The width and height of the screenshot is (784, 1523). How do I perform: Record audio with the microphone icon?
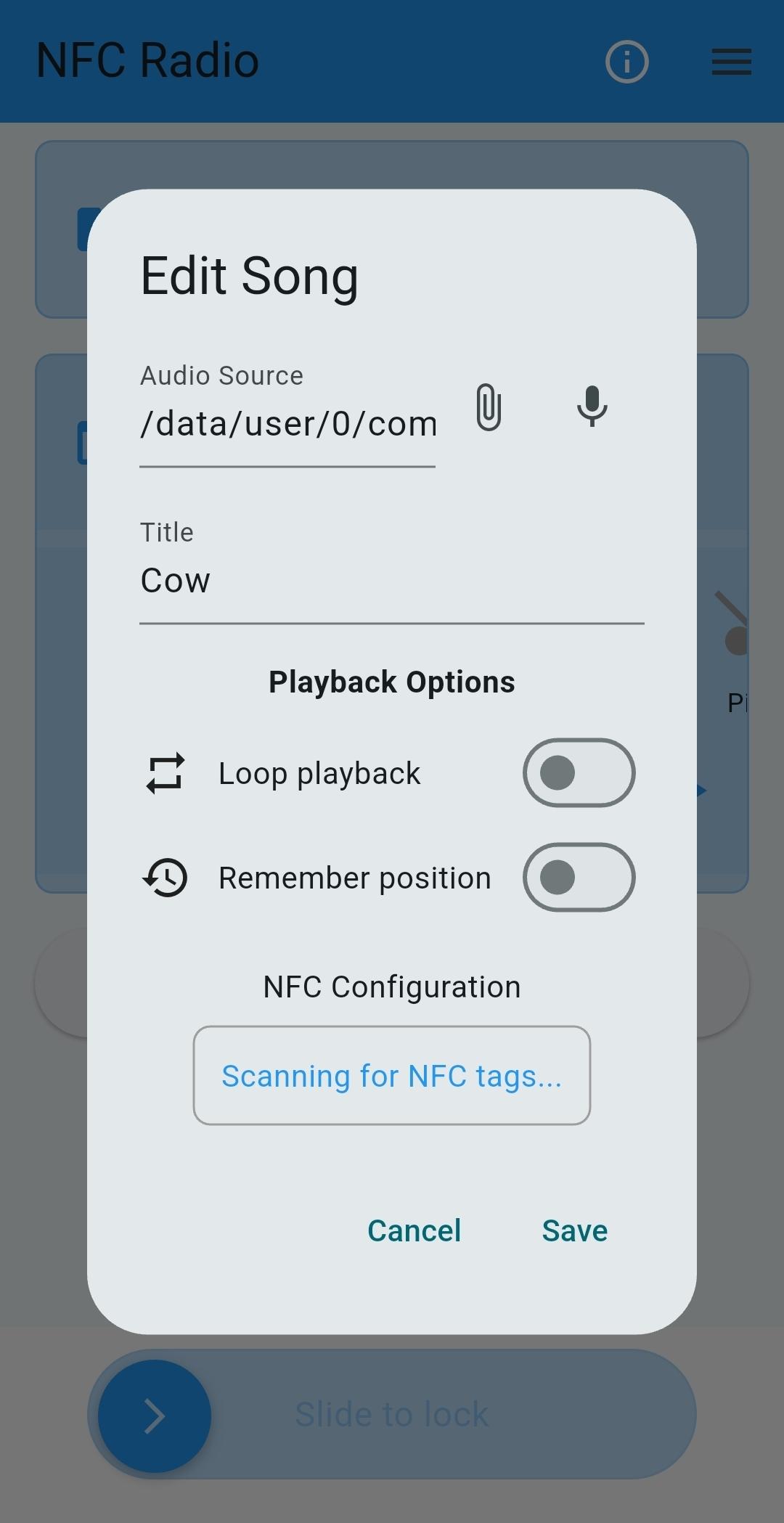[x=592, y=406]
